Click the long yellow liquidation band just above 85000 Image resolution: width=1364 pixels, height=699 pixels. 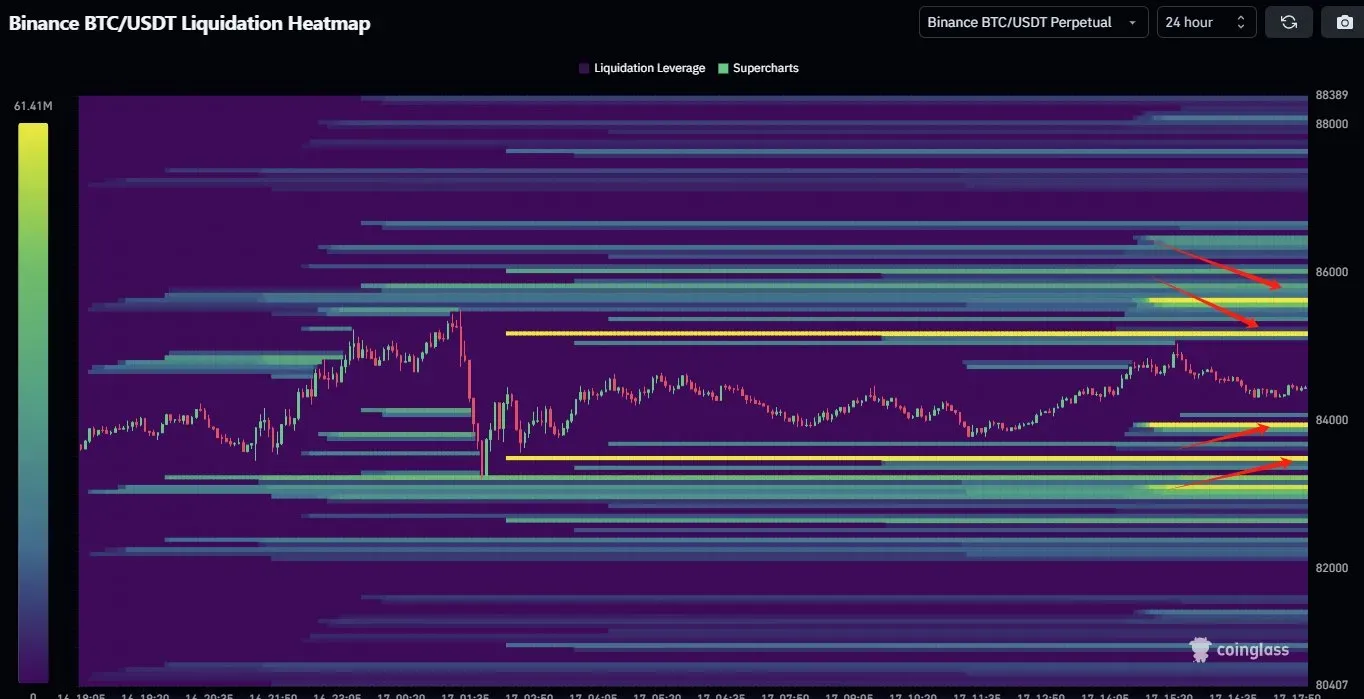(800, 333)
